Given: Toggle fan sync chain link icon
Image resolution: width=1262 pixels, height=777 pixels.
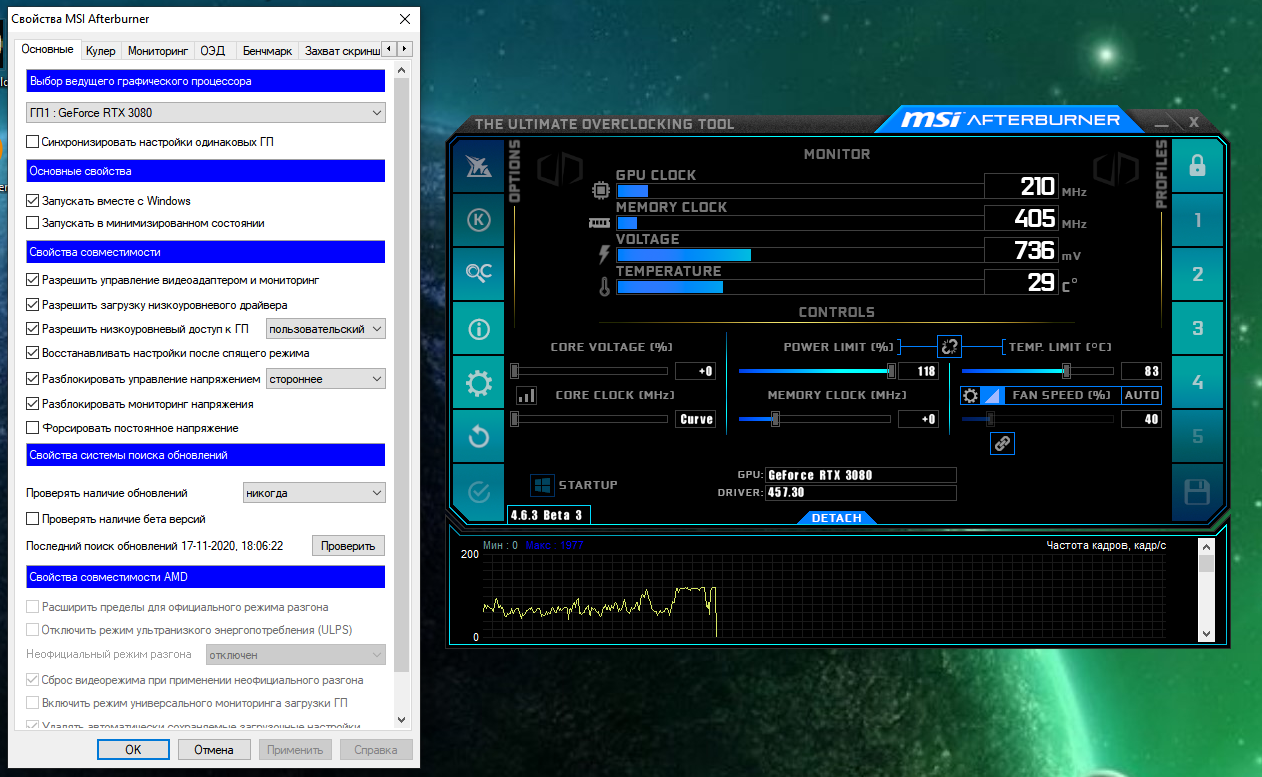Looking at the screenshot, I should click(x=1003, y=443).
